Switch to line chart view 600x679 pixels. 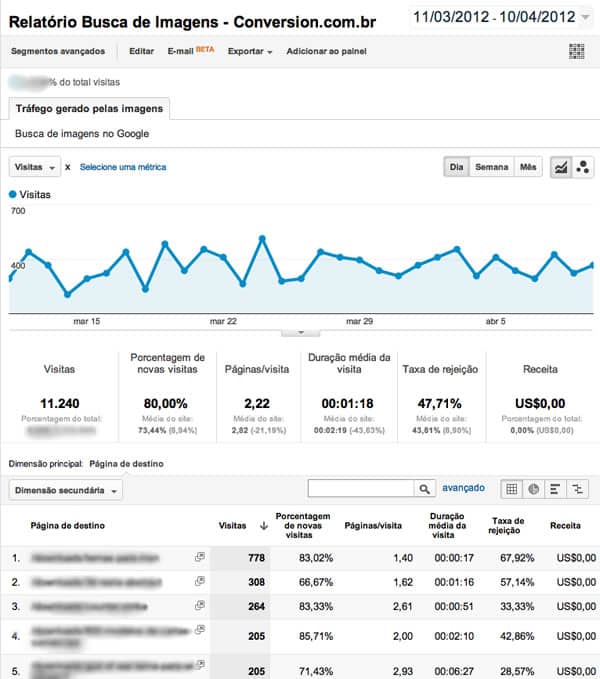[561, 167]
